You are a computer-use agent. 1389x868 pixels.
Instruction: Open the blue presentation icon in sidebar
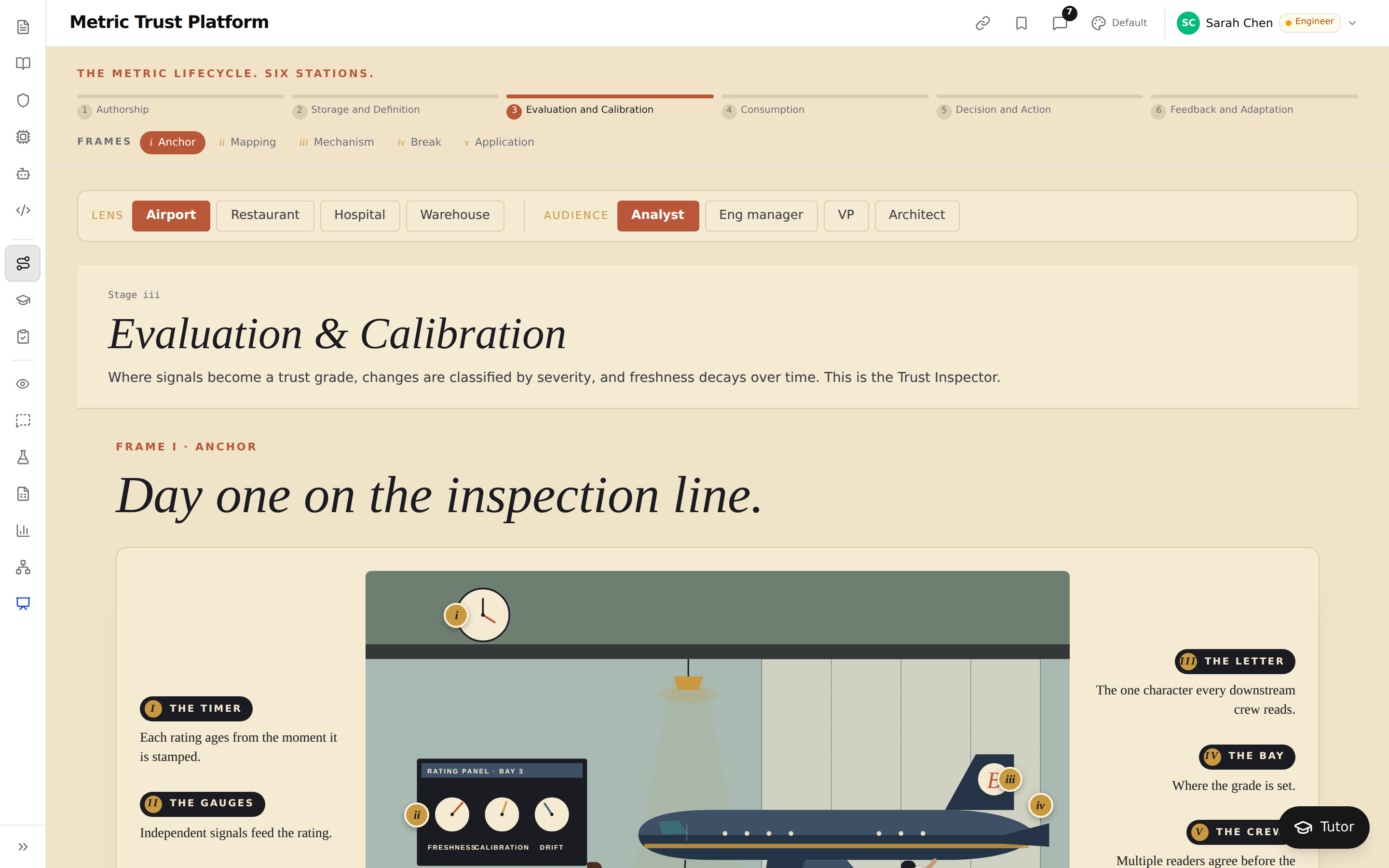(23, 604)
